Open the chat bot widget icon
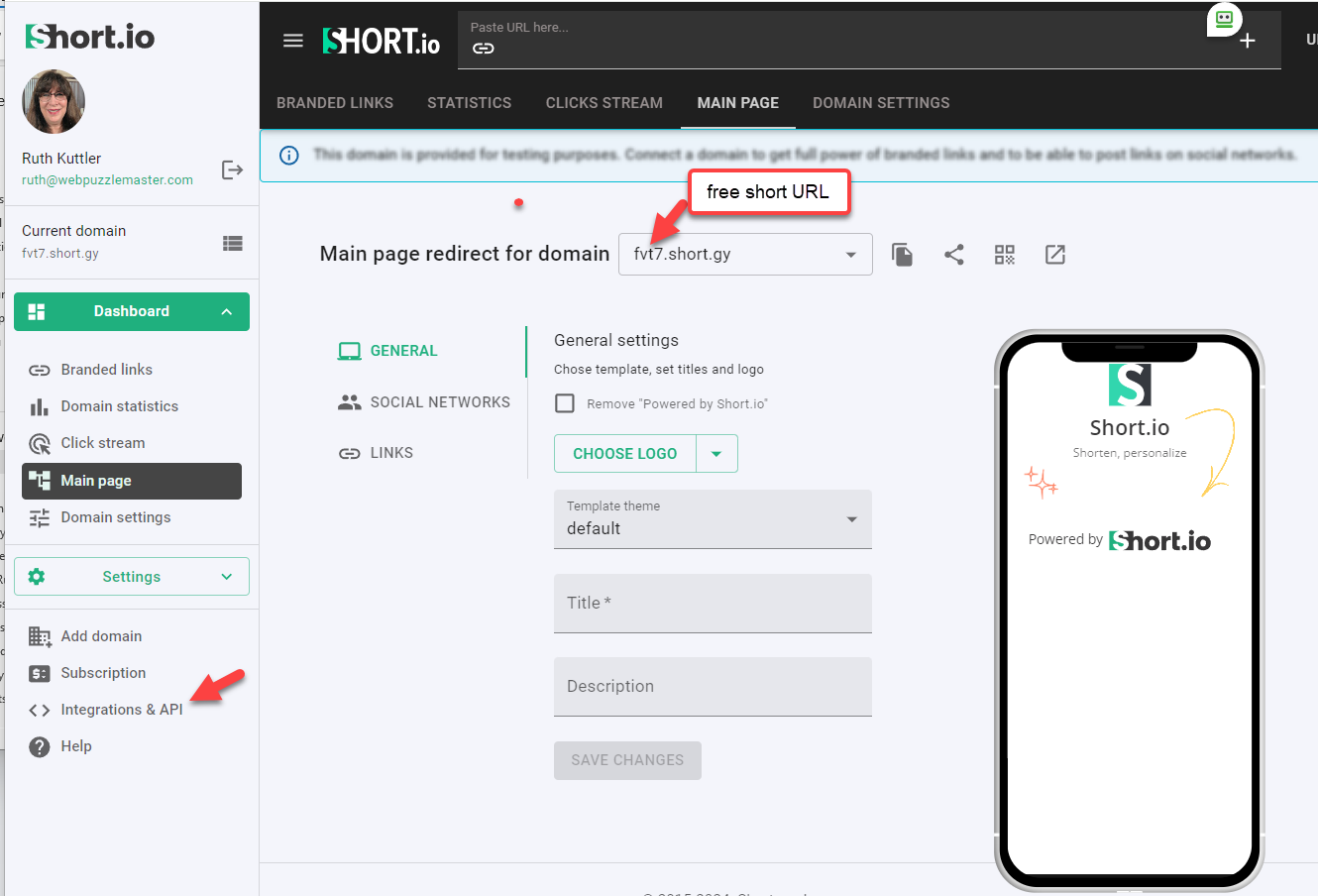The width and height of the screenshot is (1318, 896). pos(1225,18)
